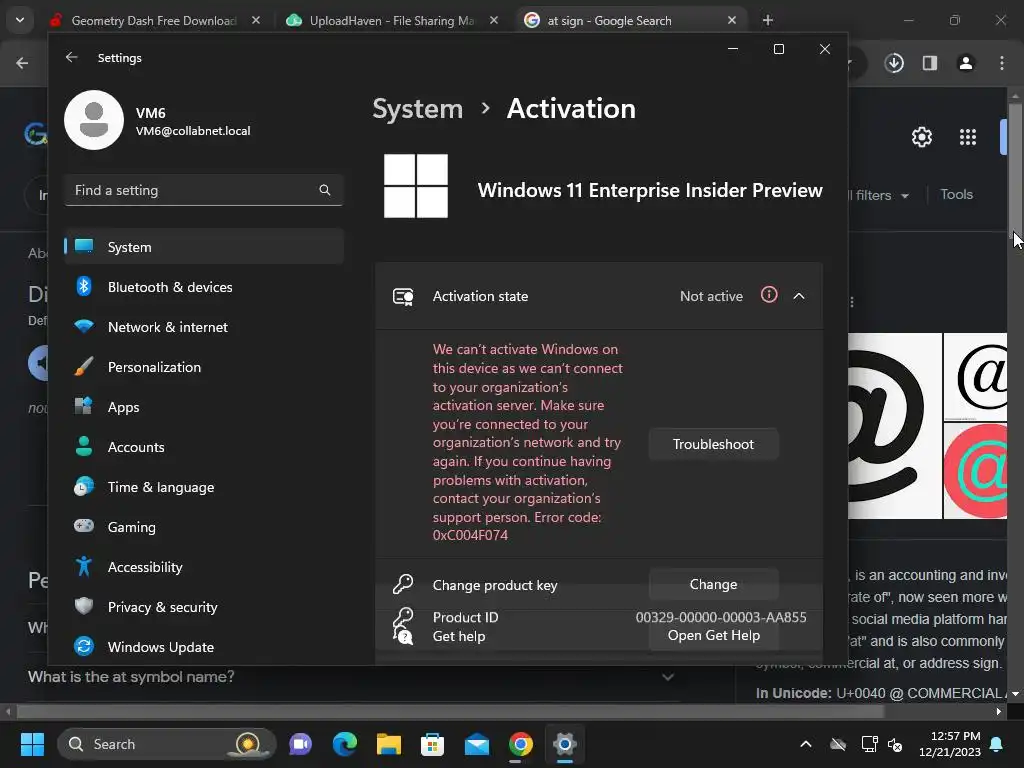Open Google quick settings gear
Screen dimensions: 1024x768
921,137
